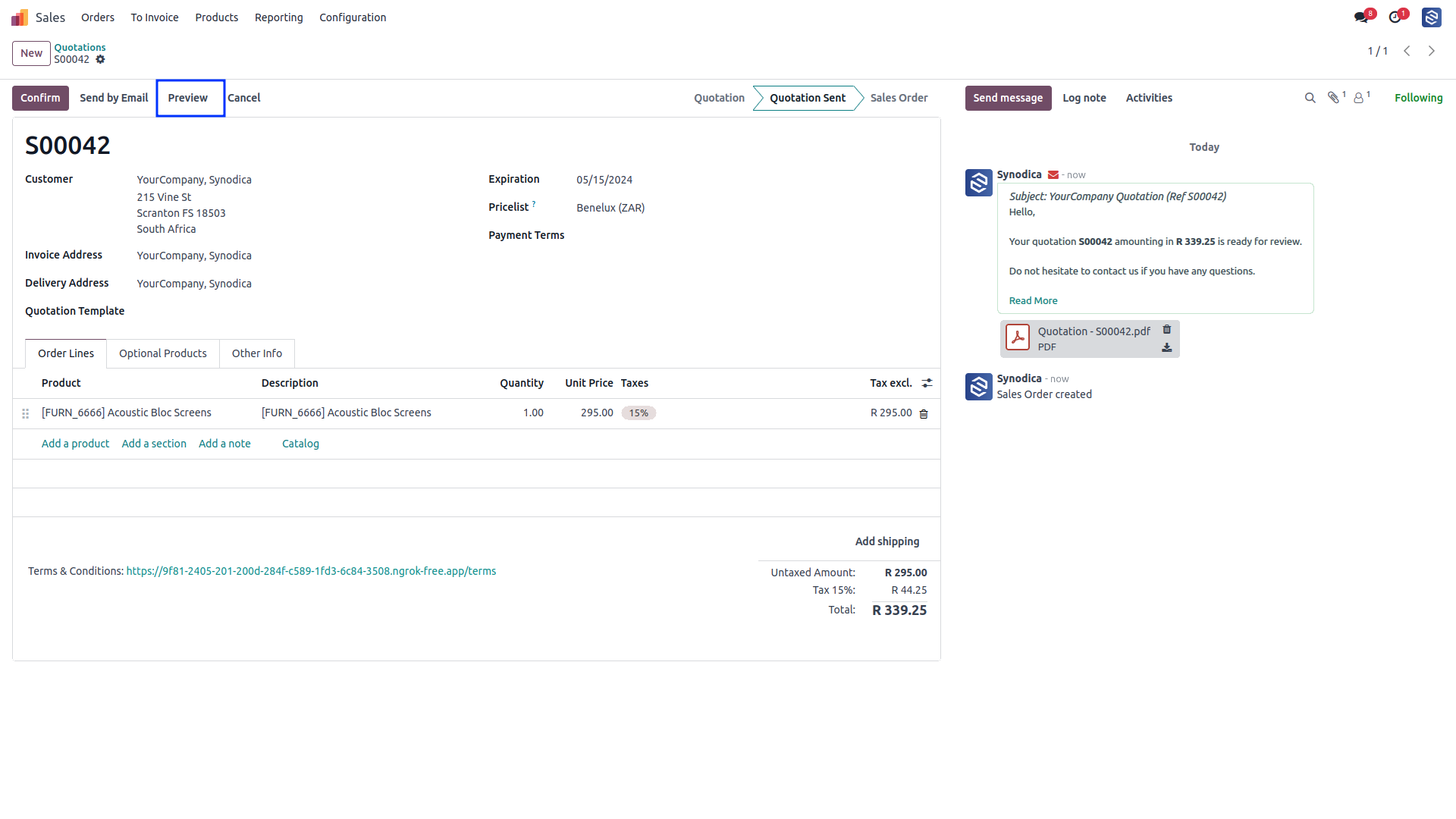Click Add a note link

pos(224,444)
